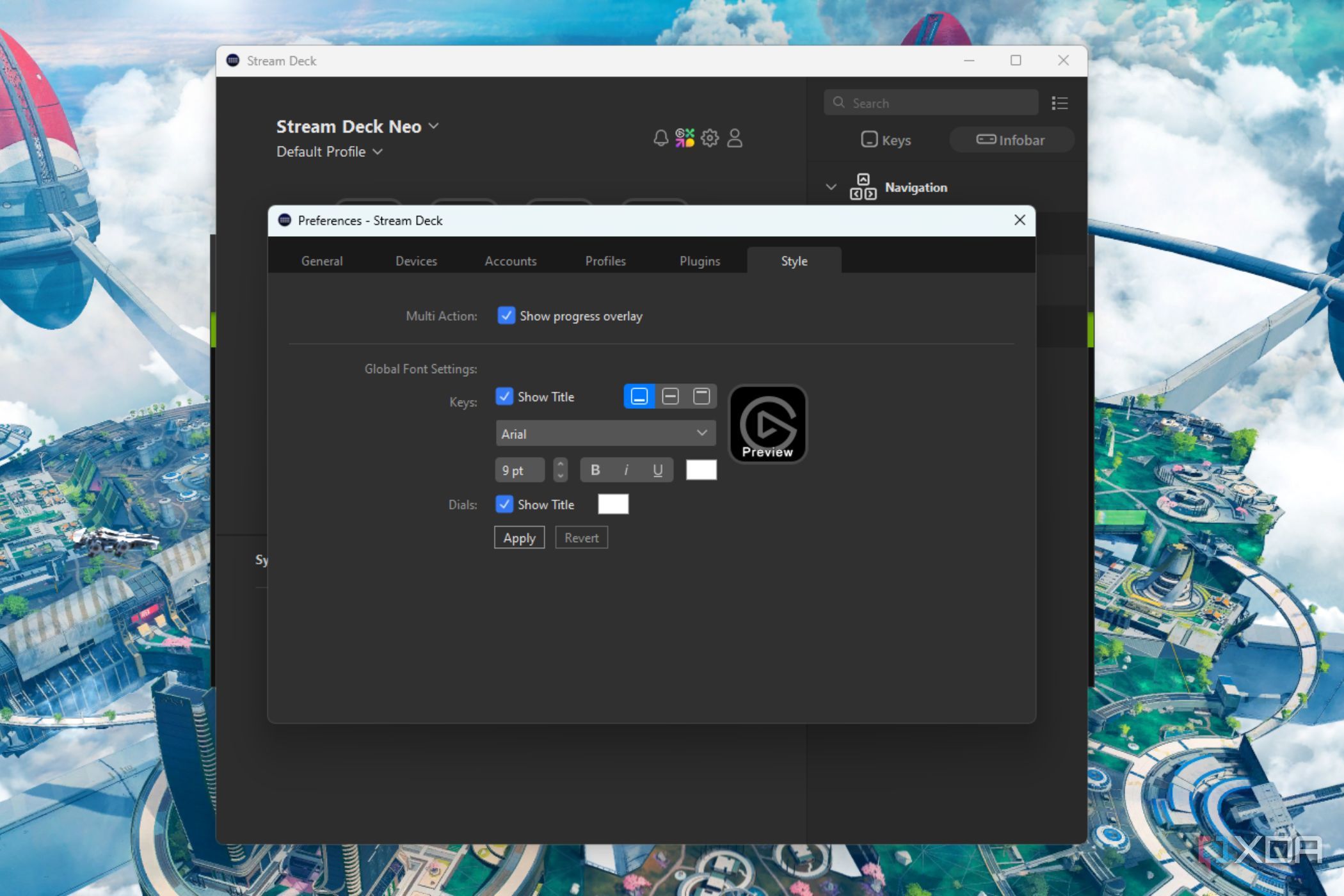The image size is (1344, 896).
Task: Minimize the Stream Deck window
Action: click(x=969, y=61)
